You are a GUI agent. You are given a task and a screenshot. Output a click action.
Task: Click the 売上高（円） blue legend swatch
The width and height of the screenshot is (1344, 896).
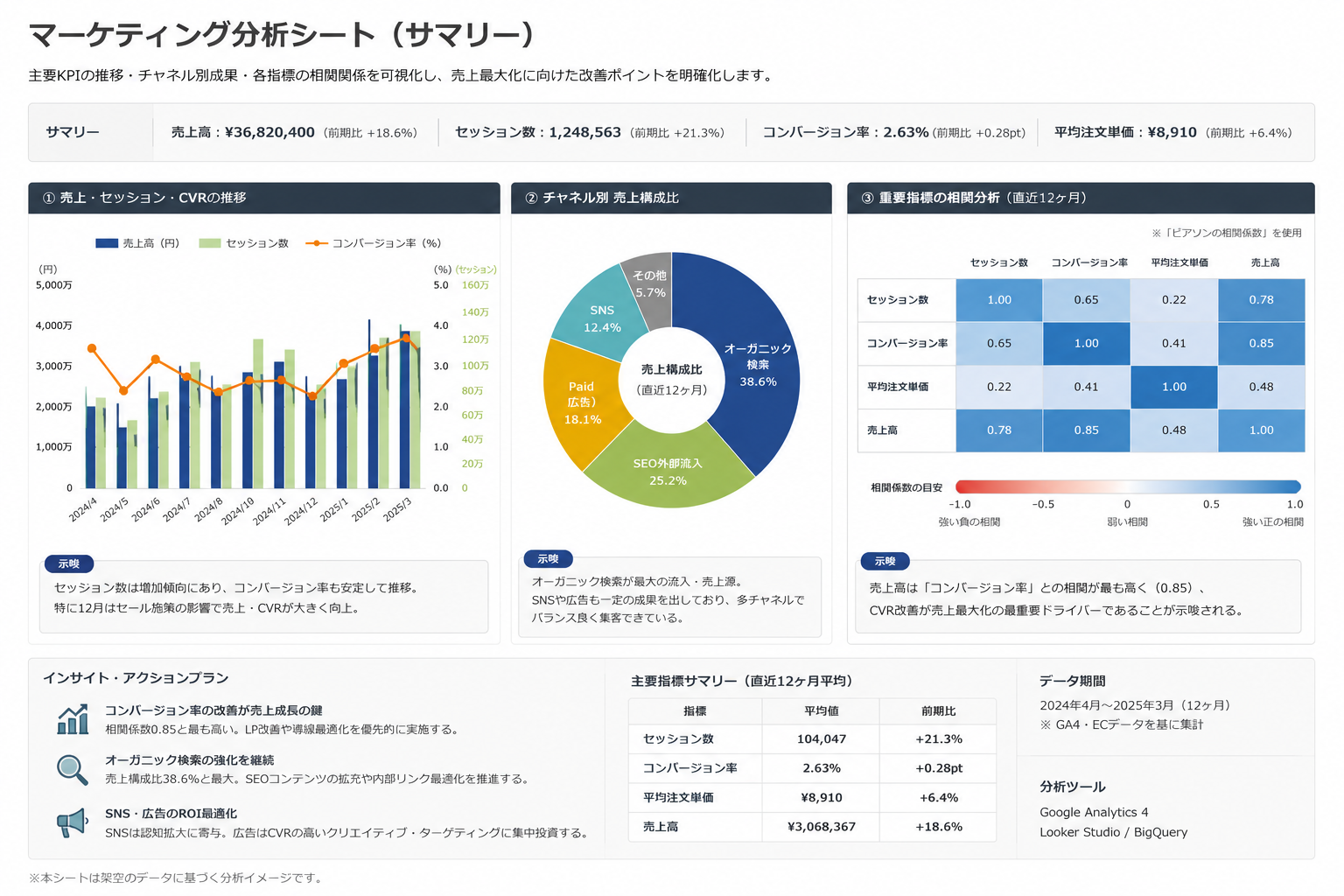click(x=107, y=243)
